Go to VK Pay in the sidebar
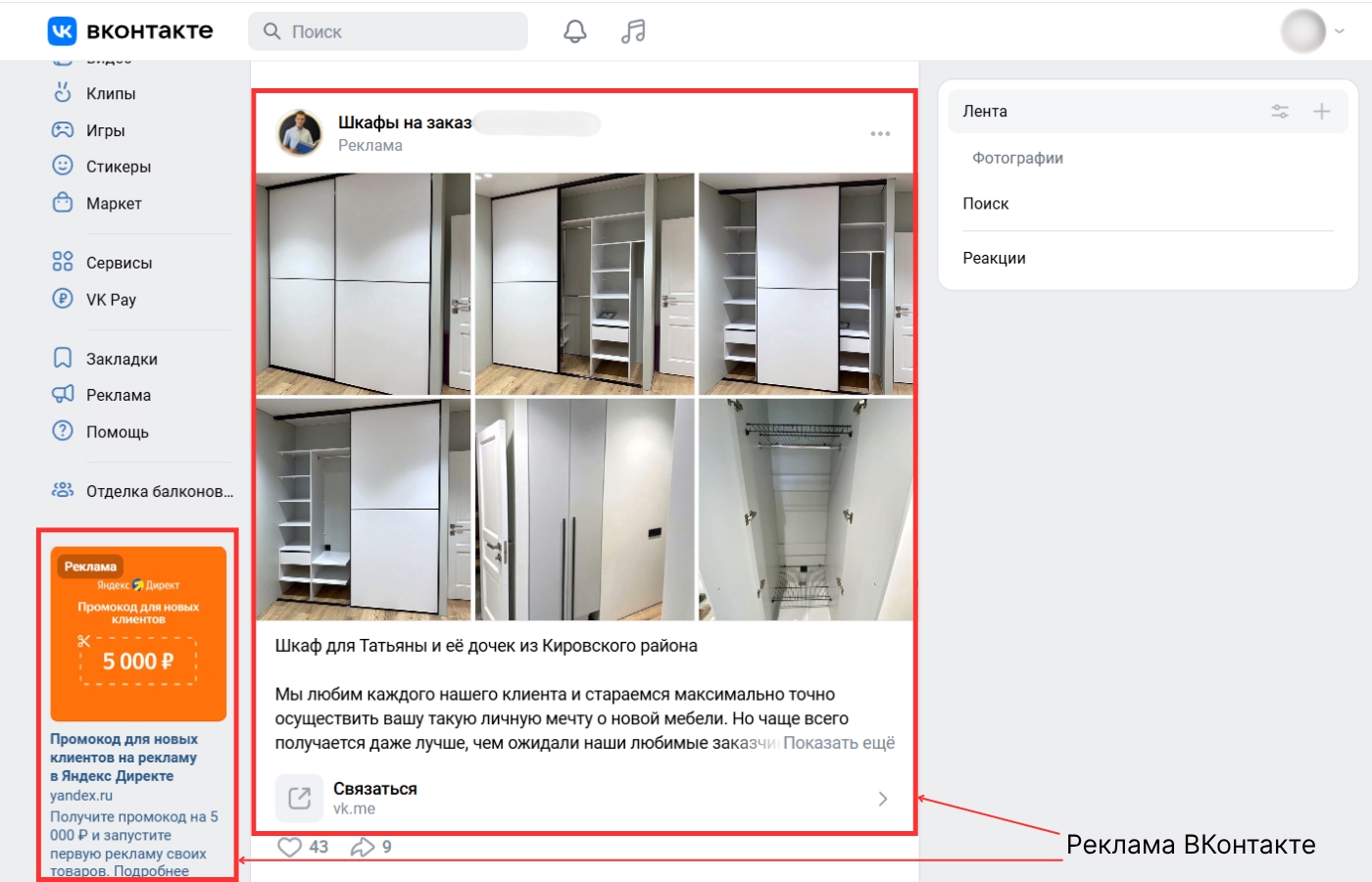Screen dimensions: 1372x882 110,300
